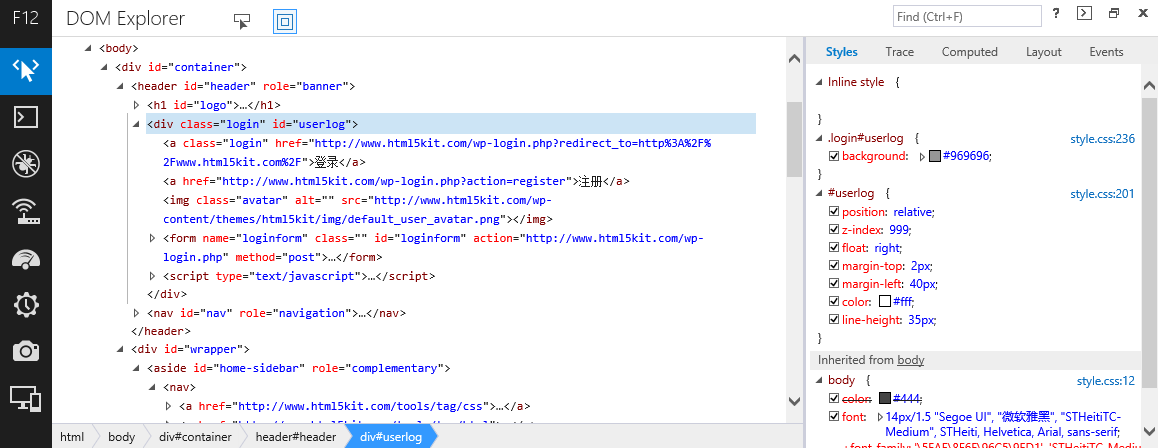Image resolution: width=1158 pixels, height=448 pixels.
Task: Open the Console tool in sidebar
Action: [26, 118]
